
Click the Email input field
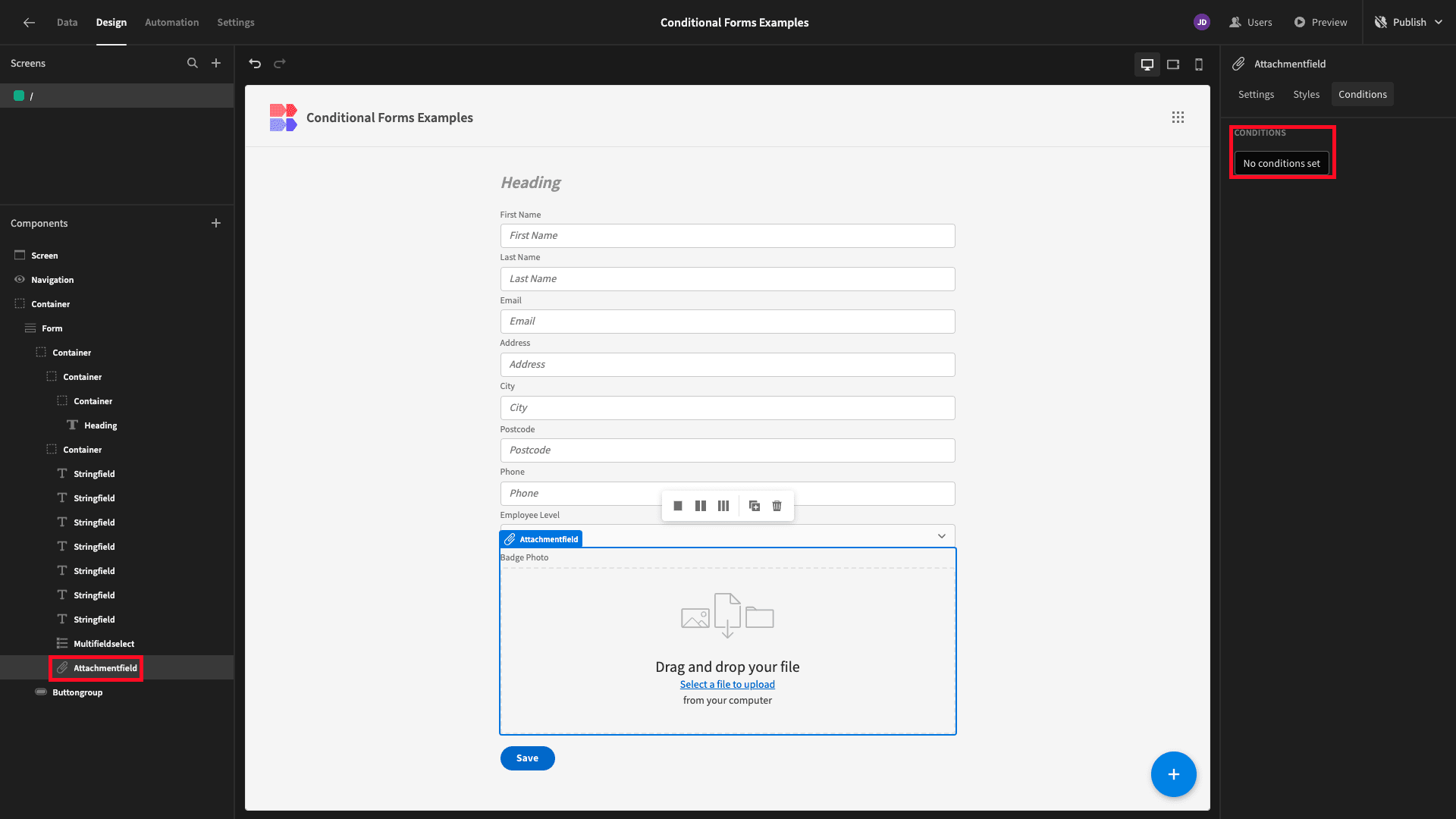[727, 322]
